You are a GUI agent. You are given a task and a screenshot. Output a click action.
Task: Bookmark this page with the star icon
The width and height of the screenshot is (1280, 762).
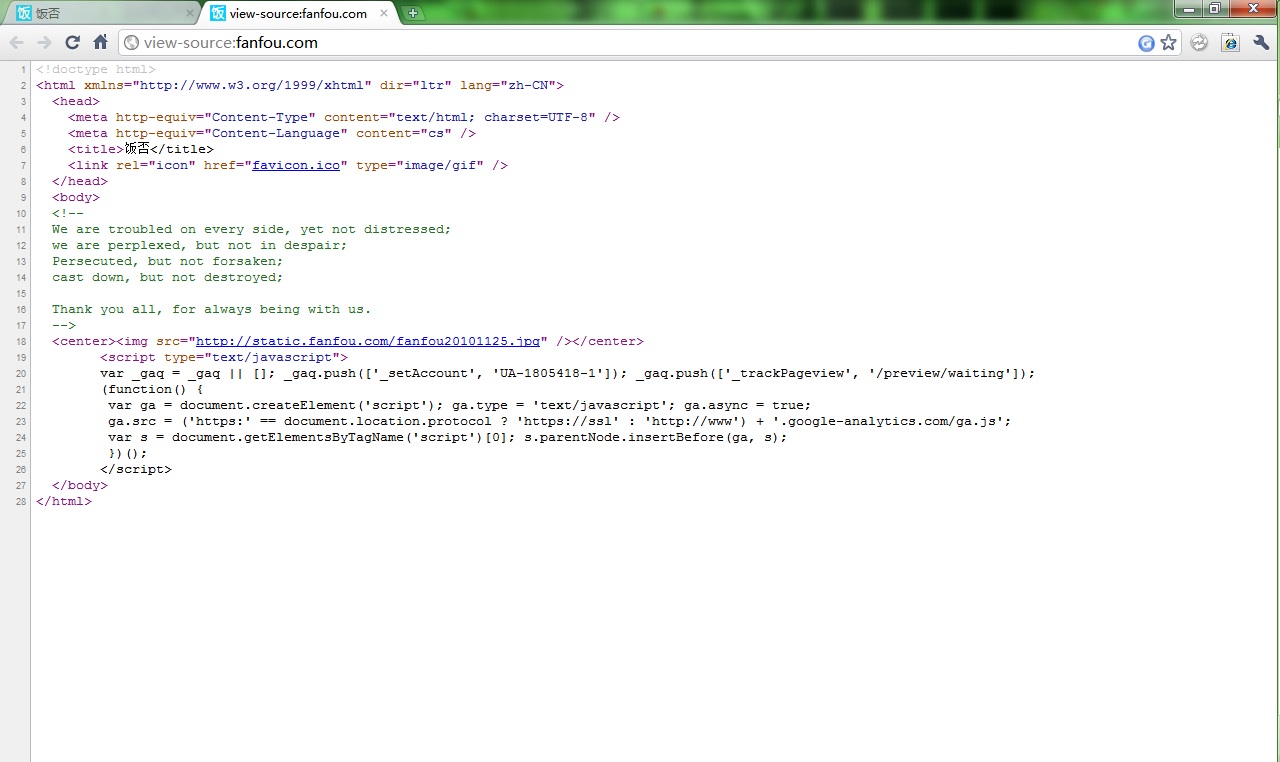click(1168, 43)
